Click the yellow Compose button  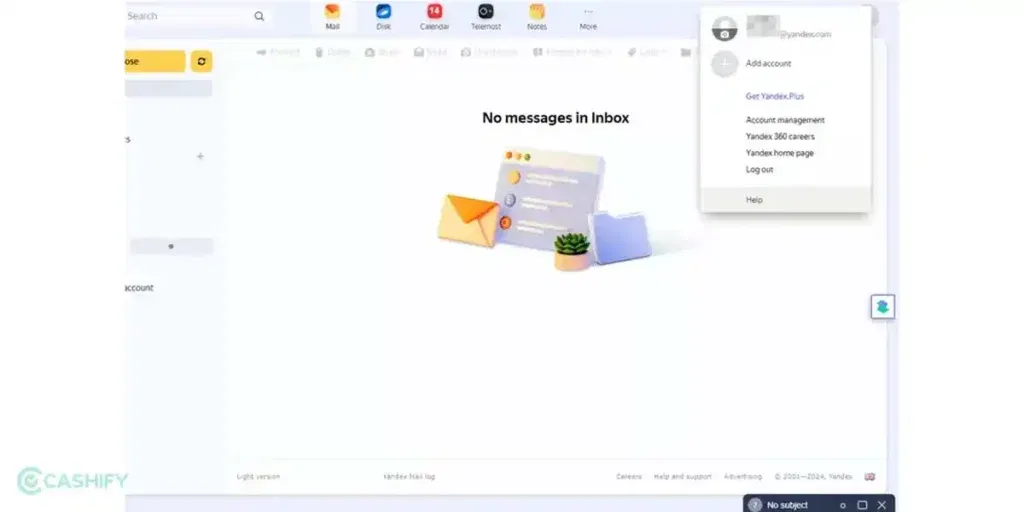coord(155,61)
